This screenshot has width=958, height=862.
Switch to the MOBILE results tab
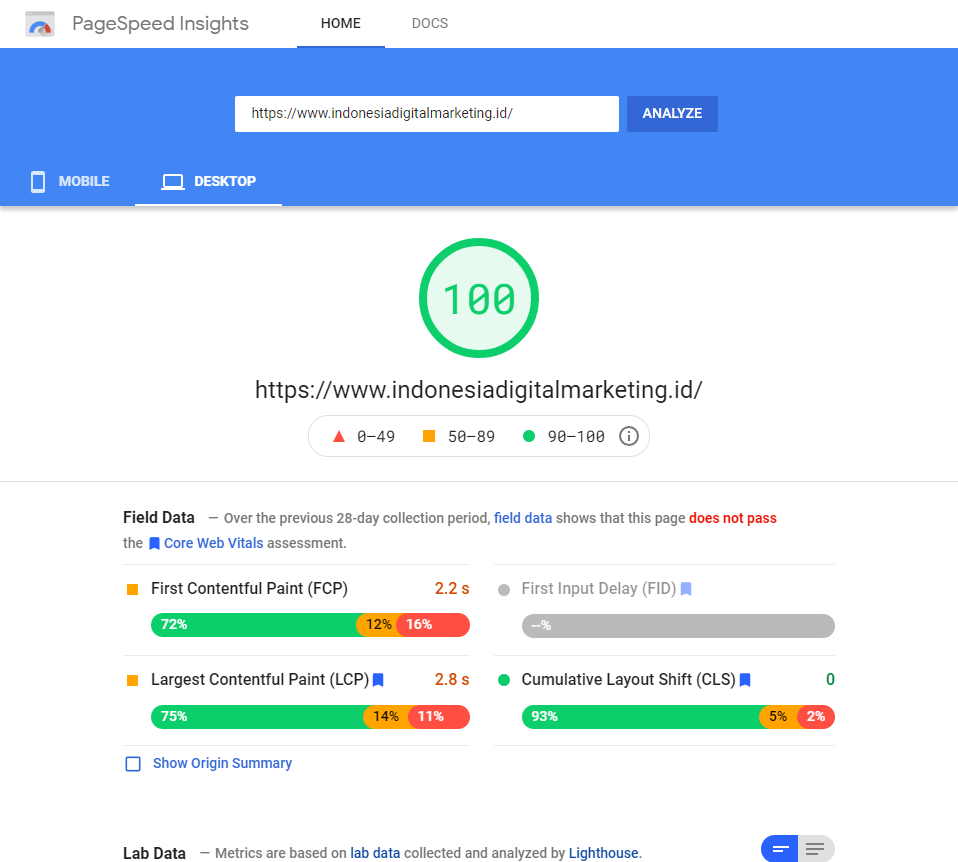pos(70,182)
